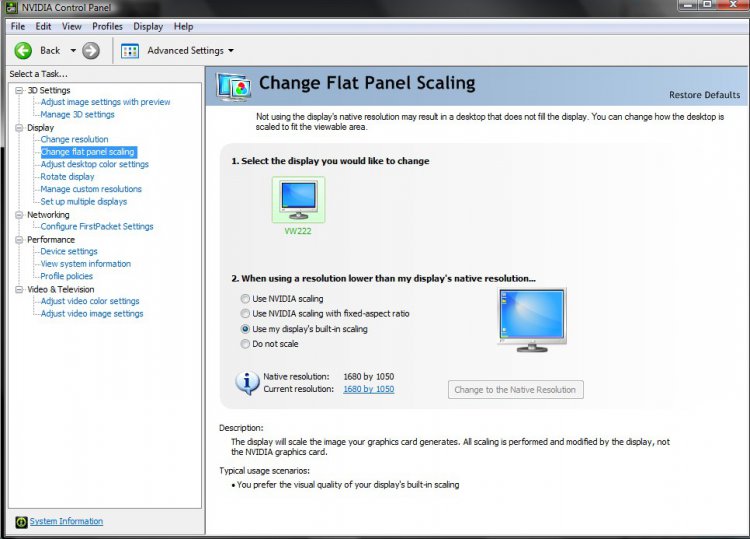The width and height of the screenshot is (750, 539).
Task: Click the System Information icon
Action: pos(21,522)
